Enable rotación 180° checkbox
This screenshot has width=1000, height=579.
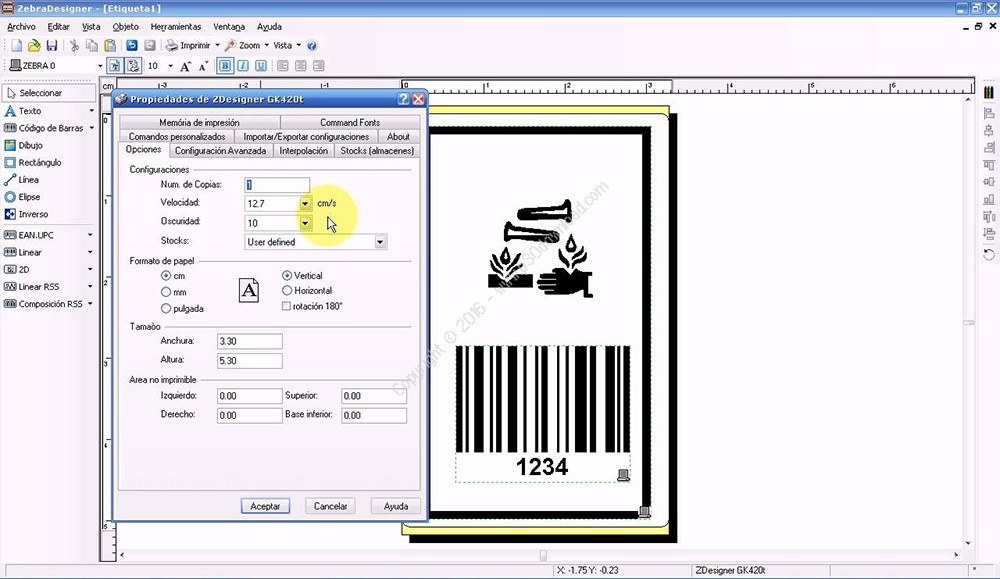click(286, 306)
